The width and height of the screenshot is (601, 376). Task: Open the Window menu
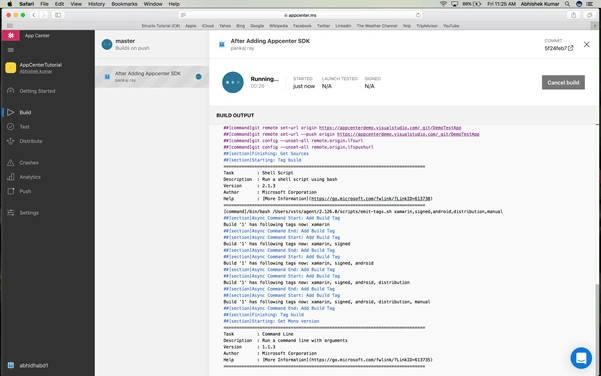(153, 4)
